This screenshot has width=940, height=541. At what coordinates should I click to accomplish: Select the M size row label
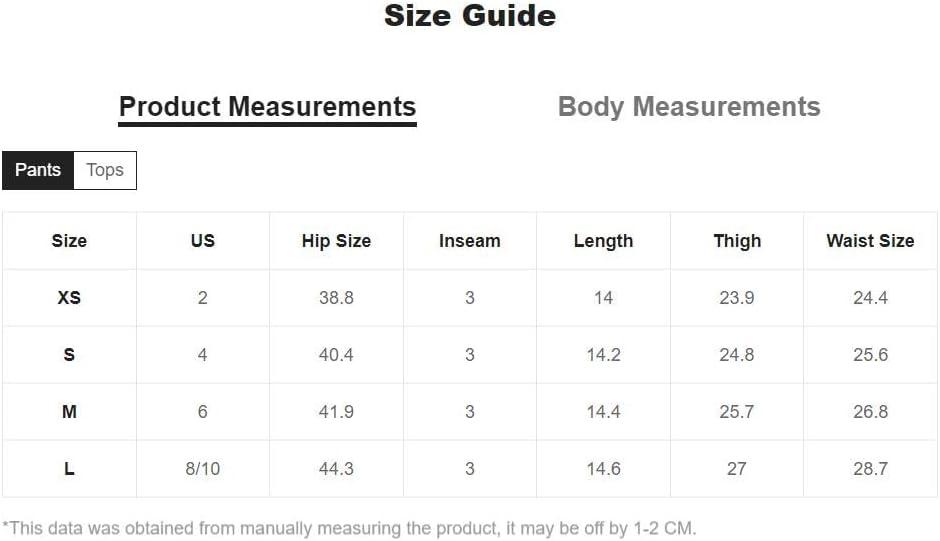point(69,412)
